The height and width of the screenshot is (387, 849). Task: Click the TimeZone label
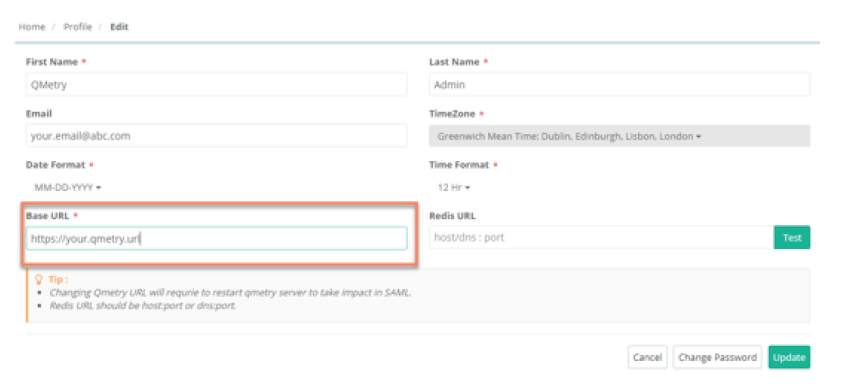click(452, 114)
